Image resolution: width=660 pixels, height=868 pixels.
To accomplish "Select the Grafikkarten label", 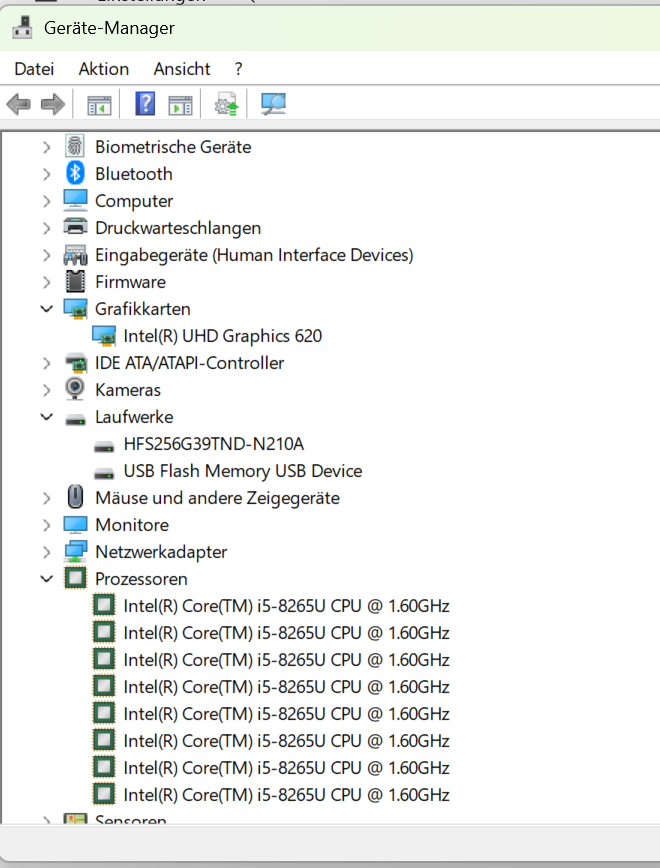I will [142, 308].
